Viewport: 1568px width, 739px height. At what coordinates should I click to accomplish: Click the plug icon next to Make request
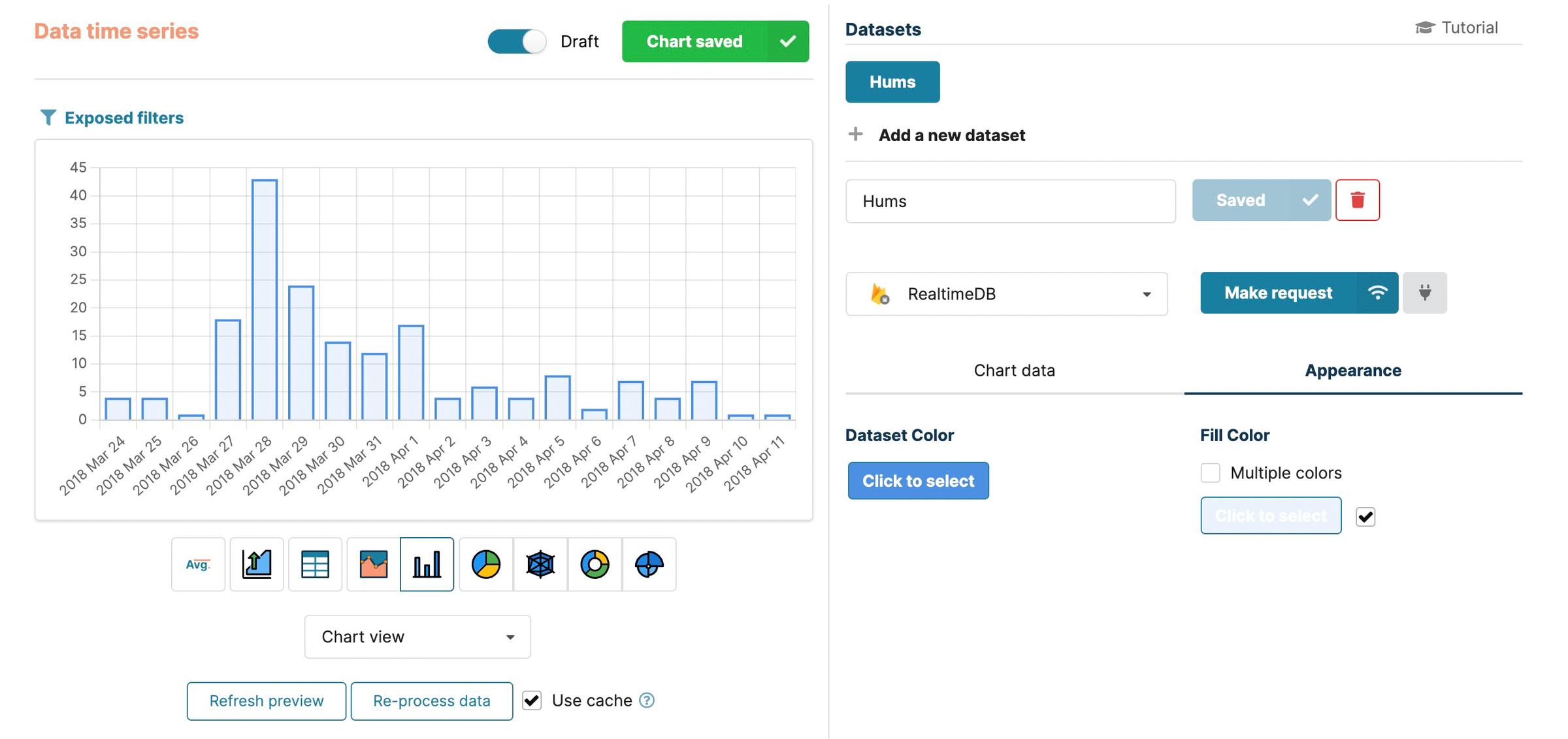(x=1425, y=293)
